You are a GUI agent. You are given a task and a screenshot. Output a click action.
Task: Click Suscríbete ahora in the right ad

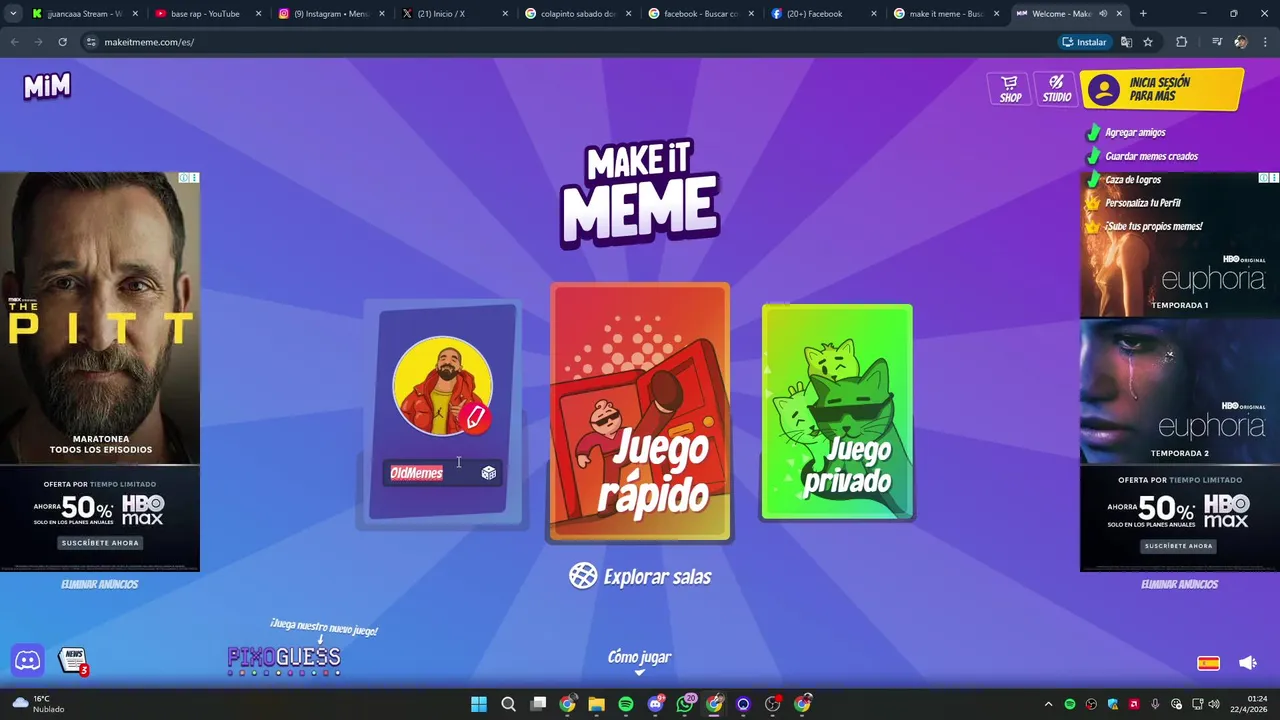coord(1178,546)
